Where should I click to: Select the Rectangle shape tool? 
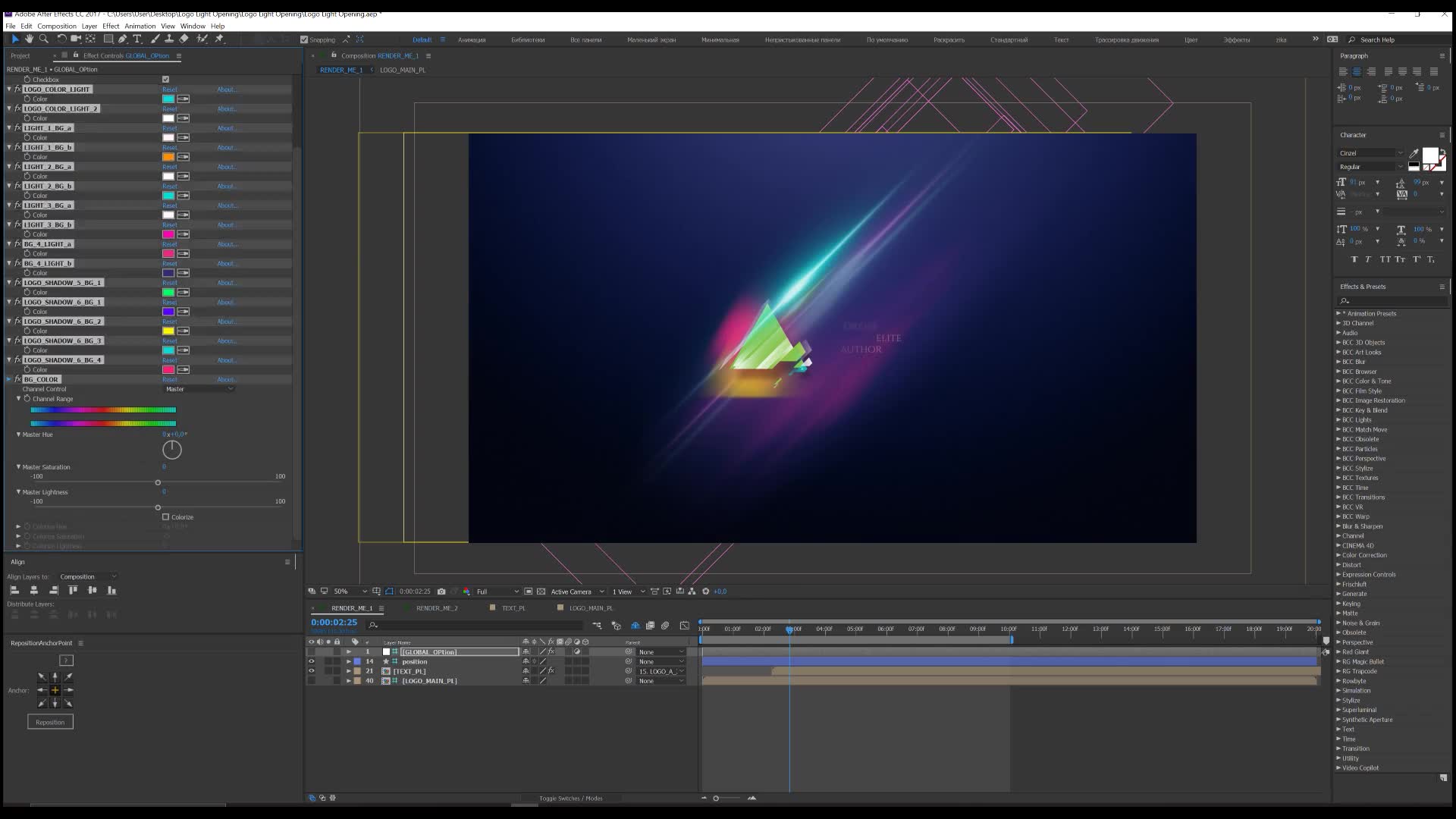108,39
